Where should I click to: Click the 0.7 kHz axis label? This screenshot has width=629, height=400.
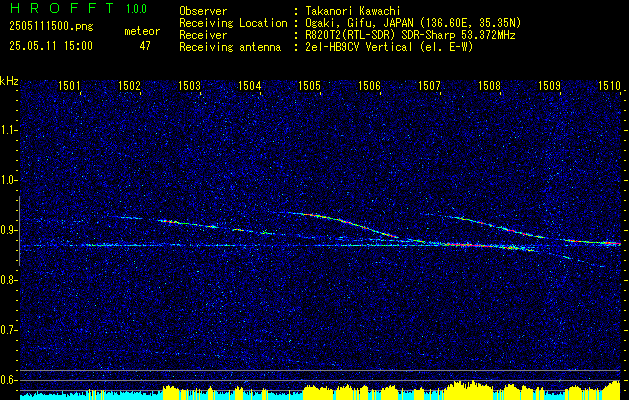click(x=8, y=330)
